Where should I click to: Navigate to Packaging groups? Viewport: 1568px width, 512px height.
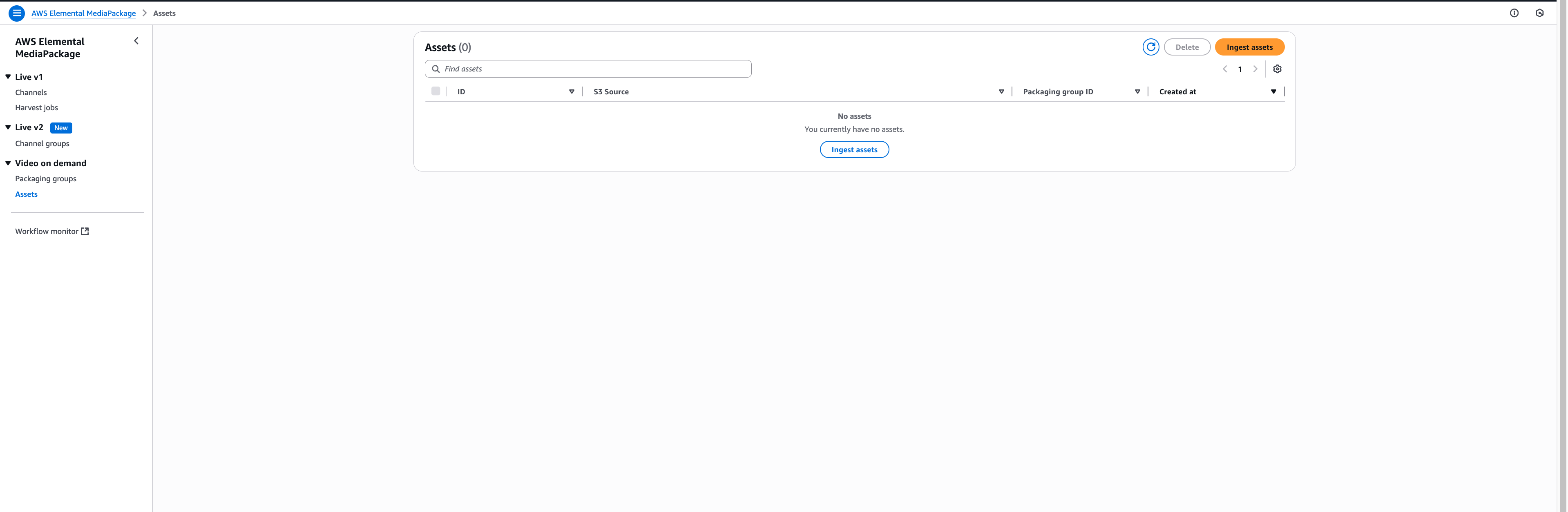[x=46, y=178]
